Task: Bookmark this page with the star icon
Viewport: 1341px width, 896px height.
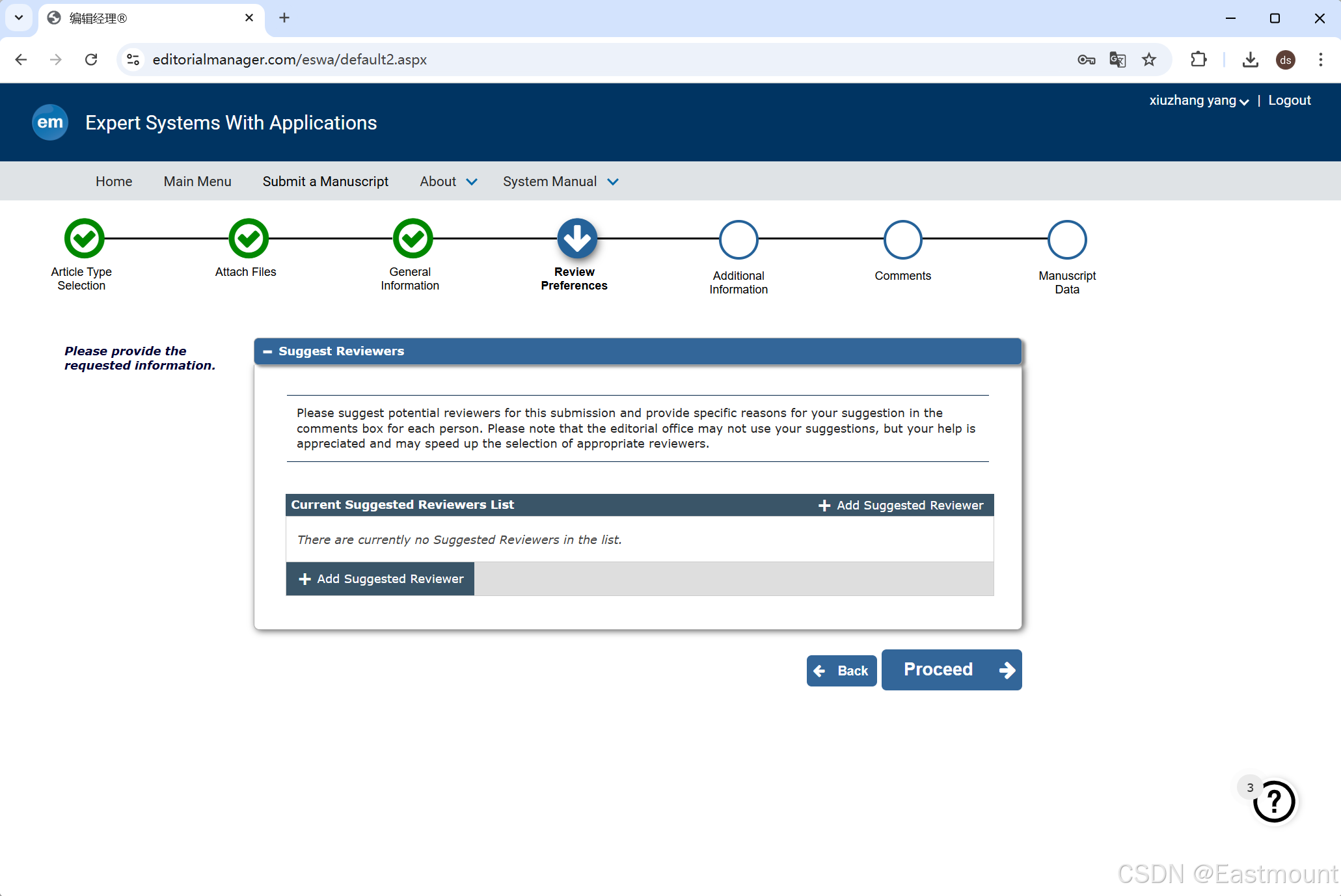Action: click(1149, 60)
